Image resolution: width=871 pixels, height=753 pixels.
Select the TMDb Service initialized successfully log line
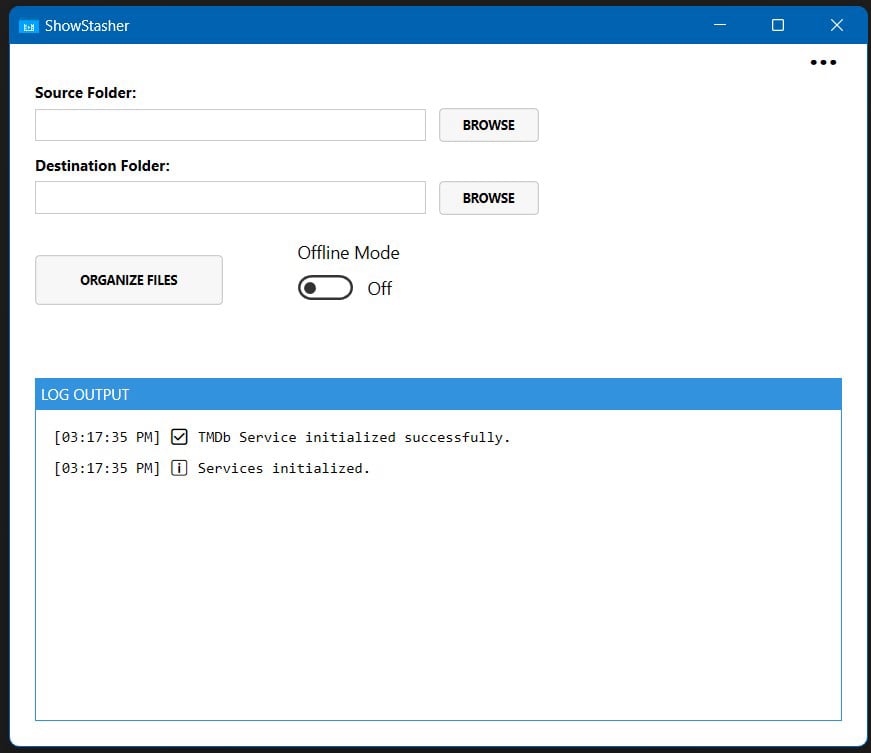(x=353, y=437)
